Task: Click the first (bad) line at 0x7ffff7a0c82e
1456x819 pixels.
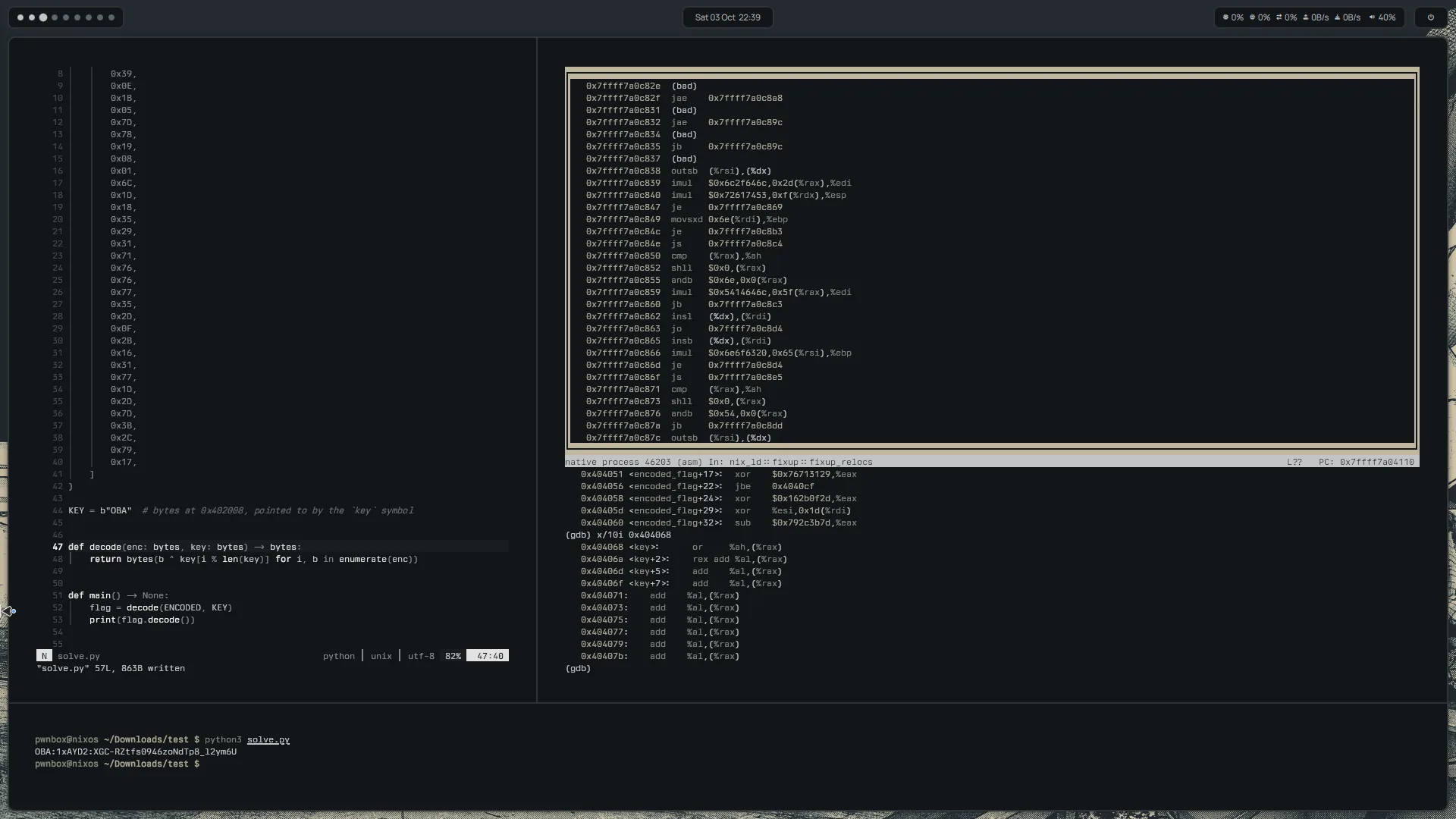Action: (642, 86)
